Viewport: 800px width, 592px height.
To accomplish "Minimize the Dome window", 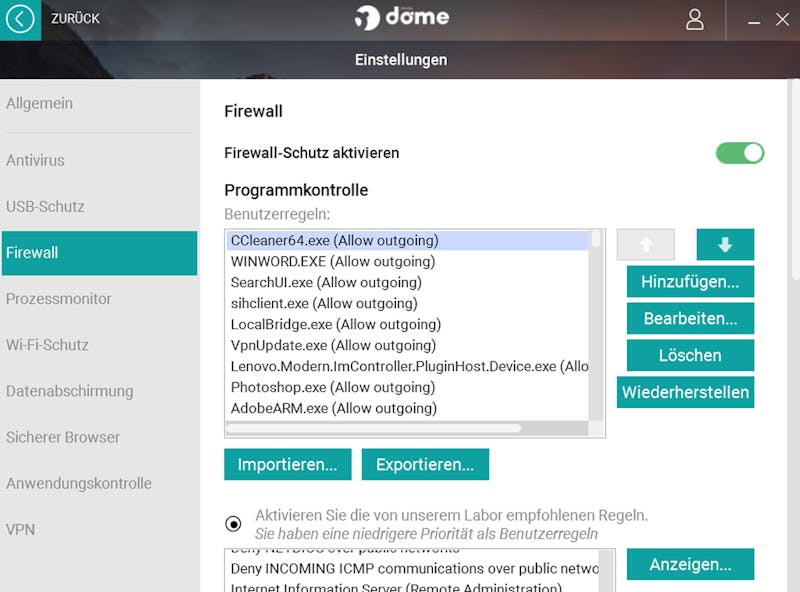I will tap(754, 21).
